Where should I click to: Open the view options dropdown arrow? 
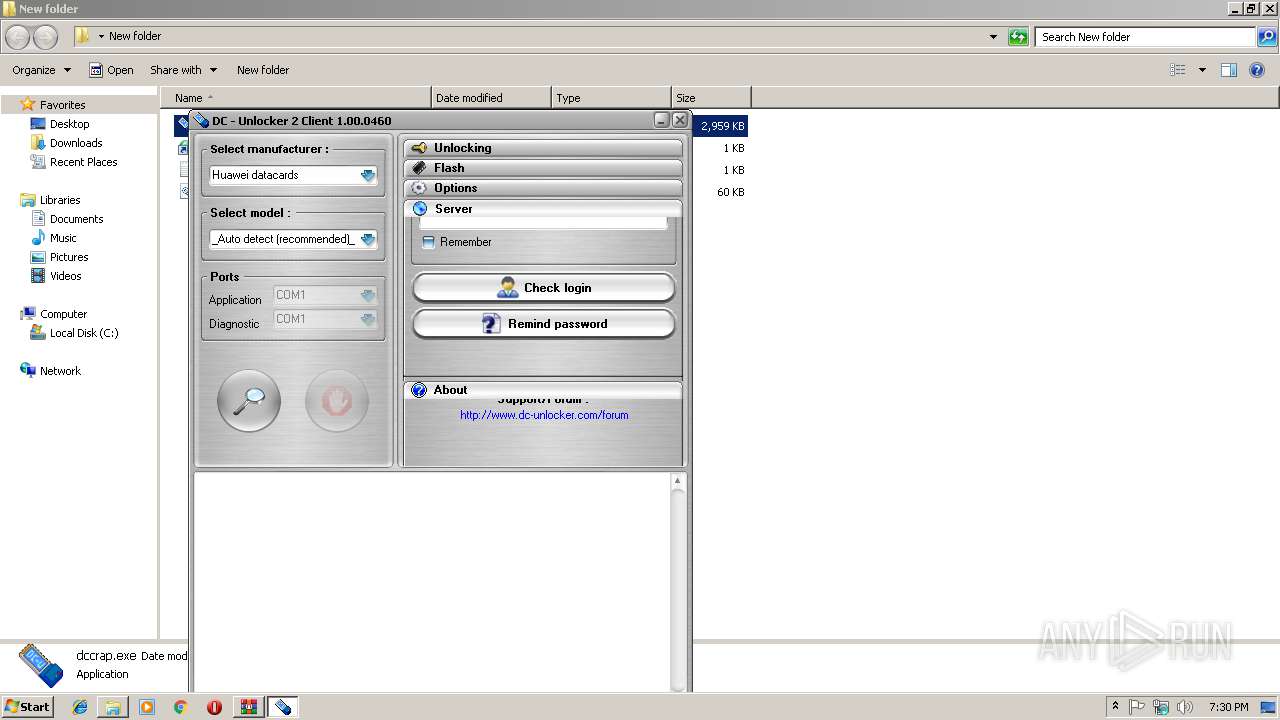(x=1202, y=70)
